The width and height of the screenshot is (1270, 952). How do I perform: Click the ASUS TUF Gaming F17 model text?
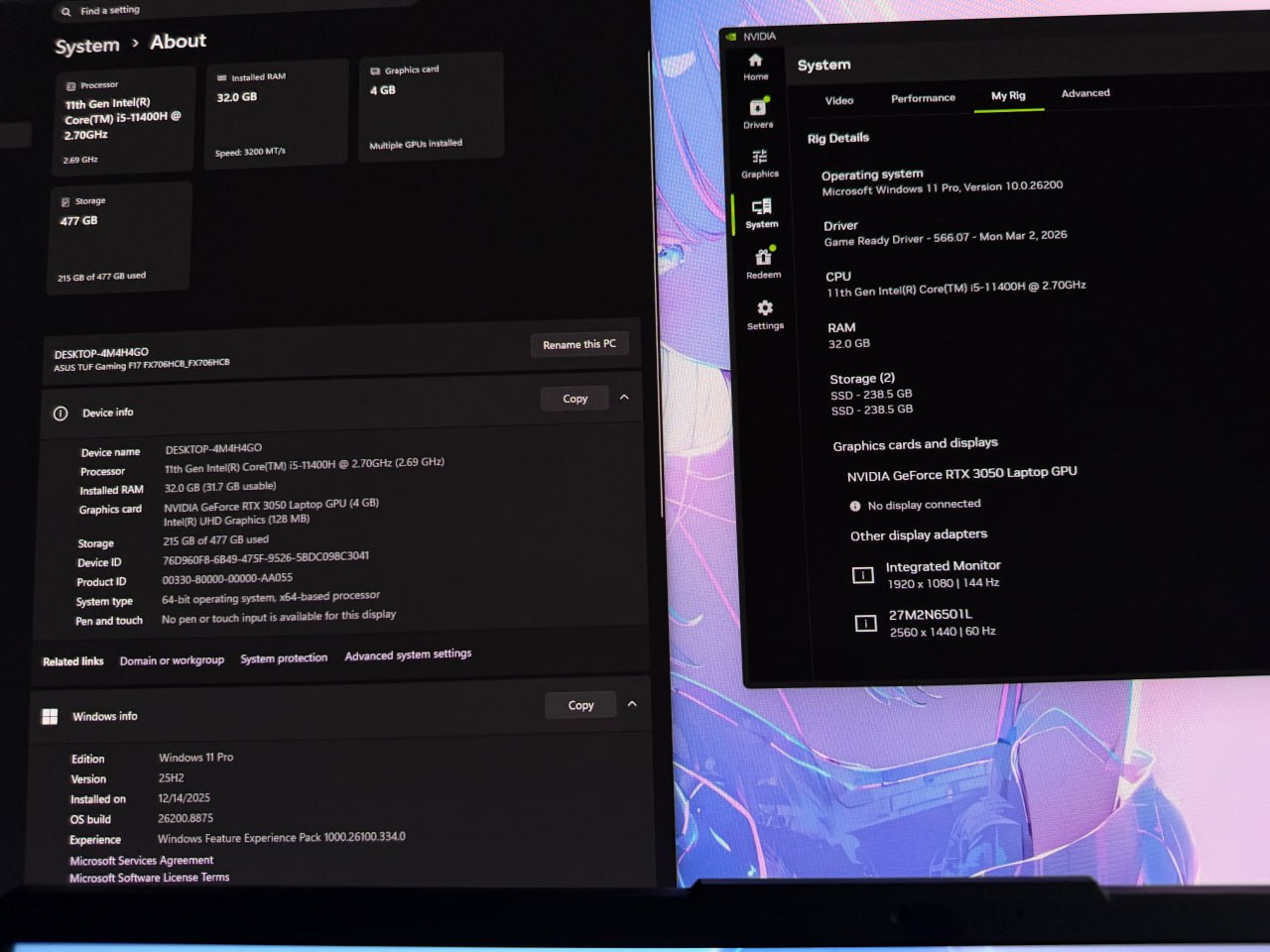point(142,365)
